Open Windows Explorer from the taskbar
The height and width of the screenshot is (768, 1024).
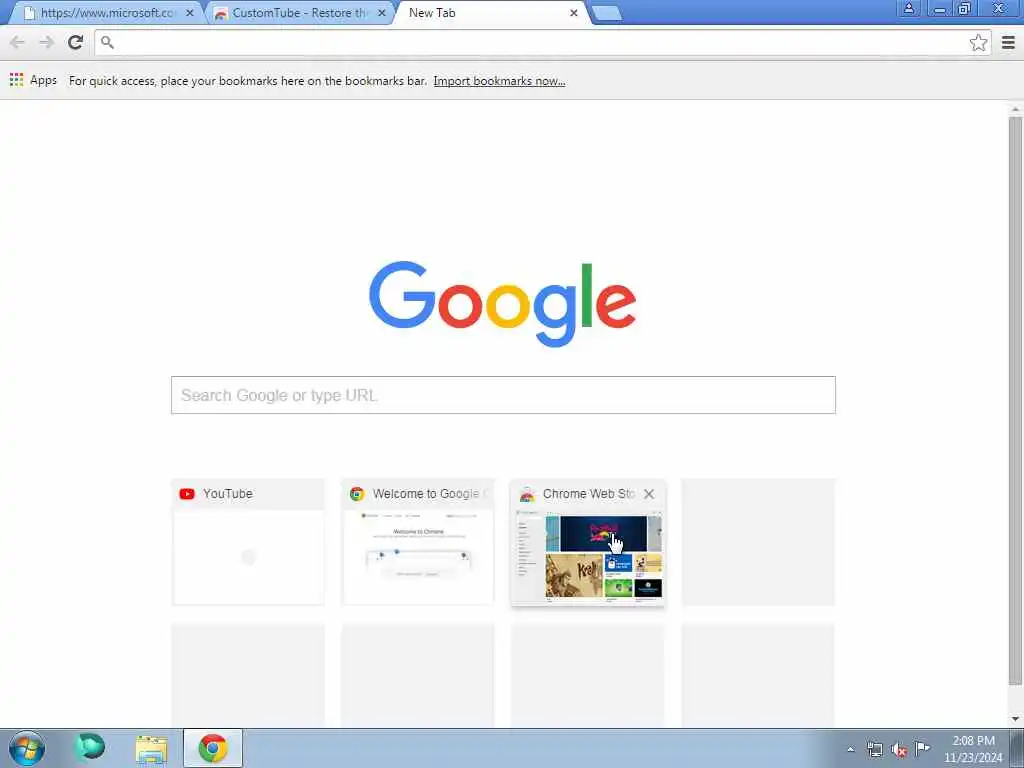(x=152, y=748)
